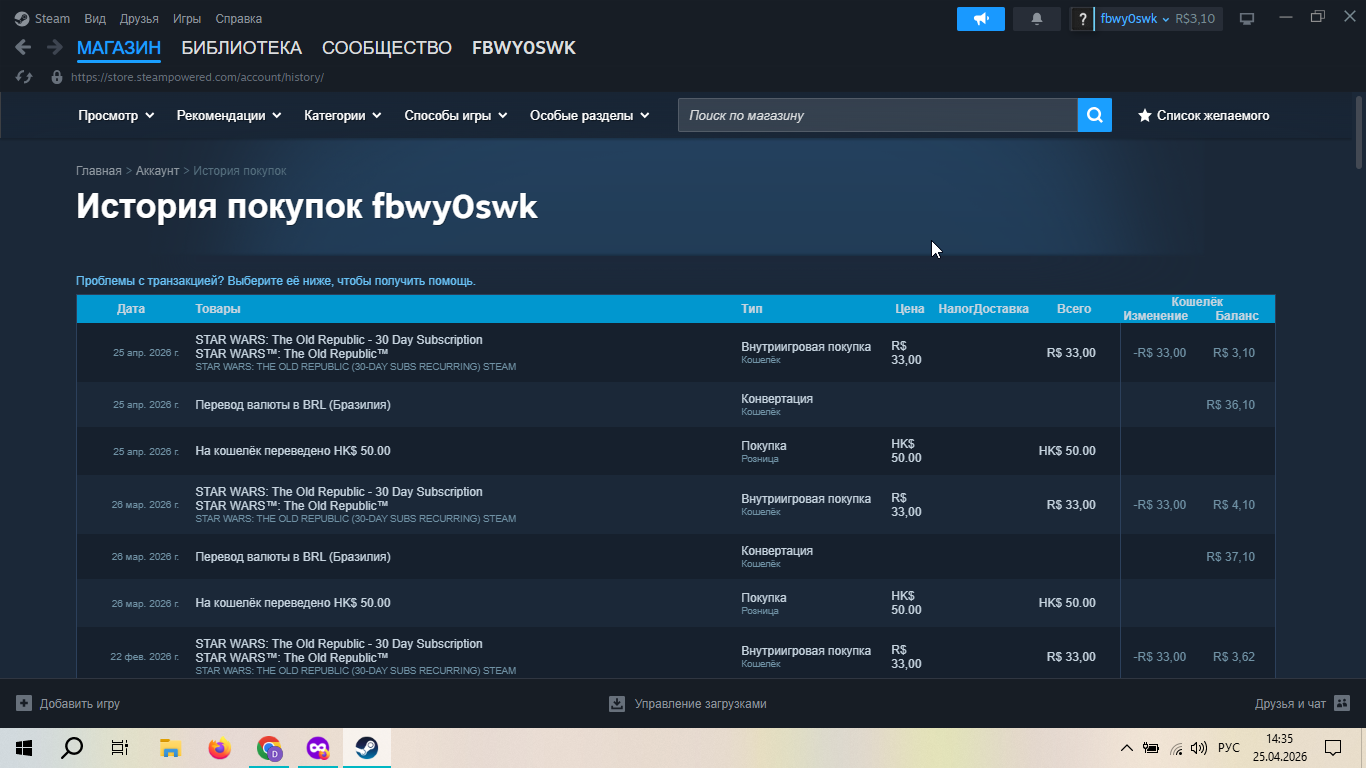Expand the Категории dropdown menu

point(342,115)
